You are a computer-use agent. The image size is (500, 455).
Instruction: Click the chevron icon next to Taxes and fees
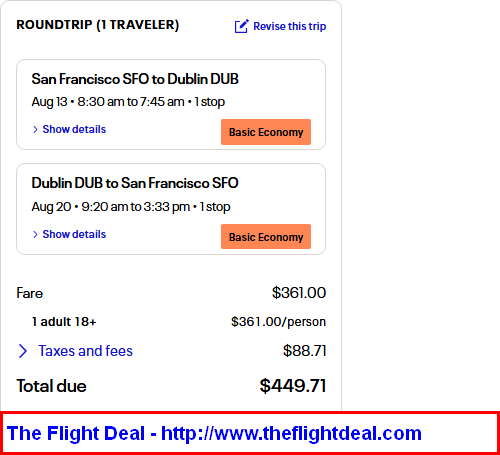(23, 351)
